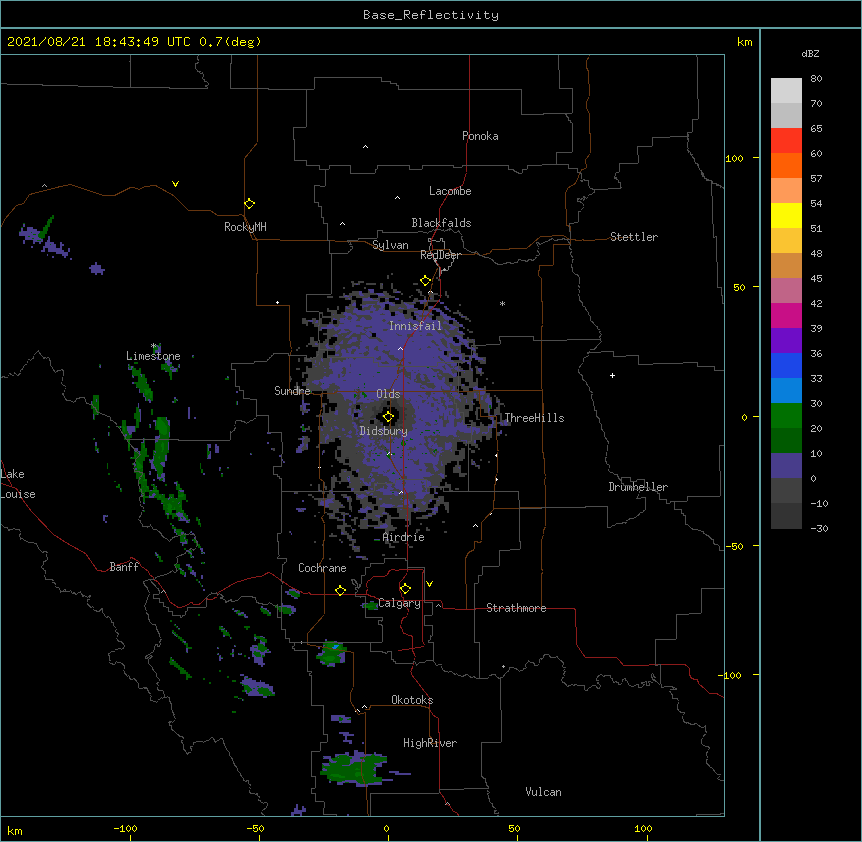Viewport: 862px width, 842px height.
Task: Click the ThreeHills label
Action: (534, 418)
